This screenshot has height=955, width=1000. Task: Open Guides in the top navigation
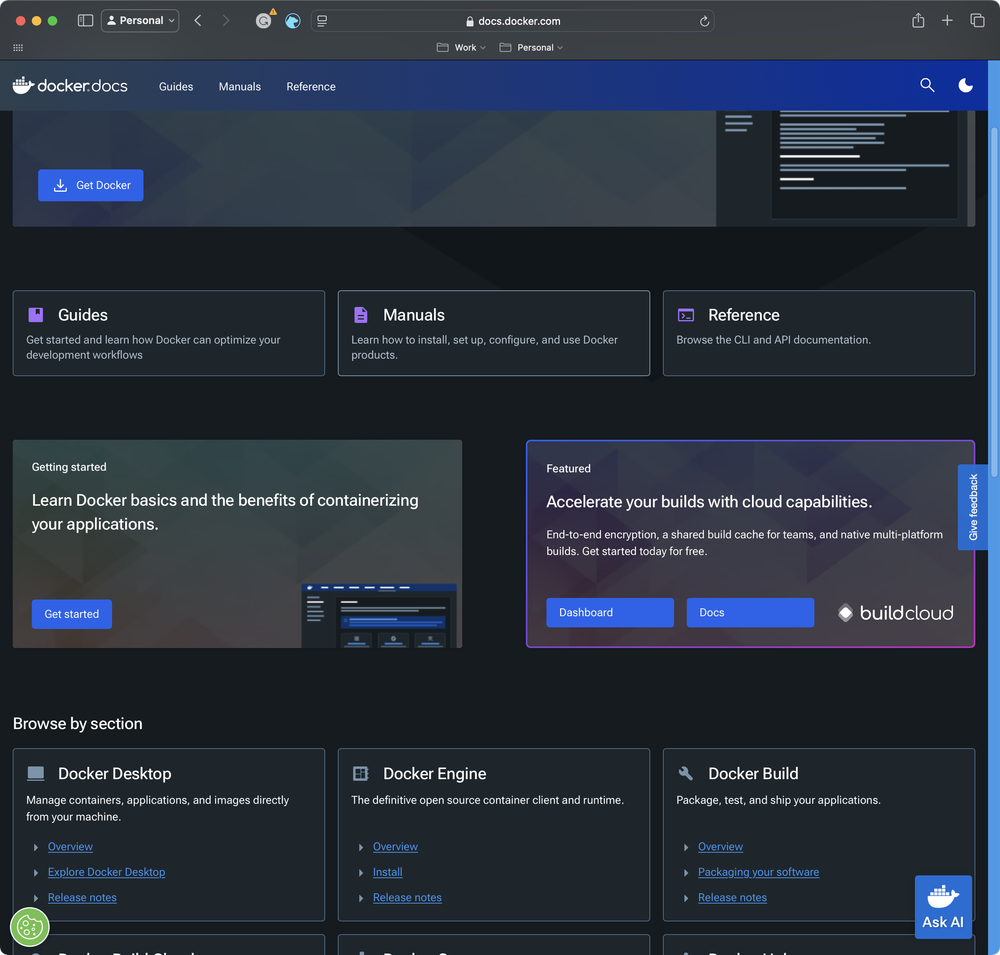[x=176, y=86]
